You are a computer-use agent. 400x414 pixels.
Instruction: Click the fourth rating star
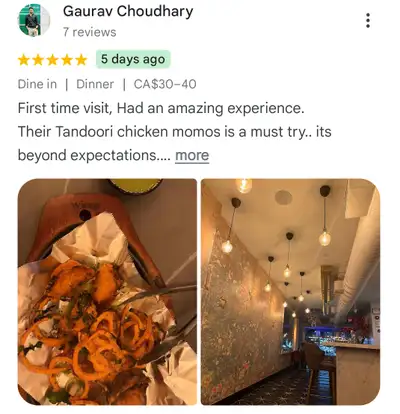[67, 60]
